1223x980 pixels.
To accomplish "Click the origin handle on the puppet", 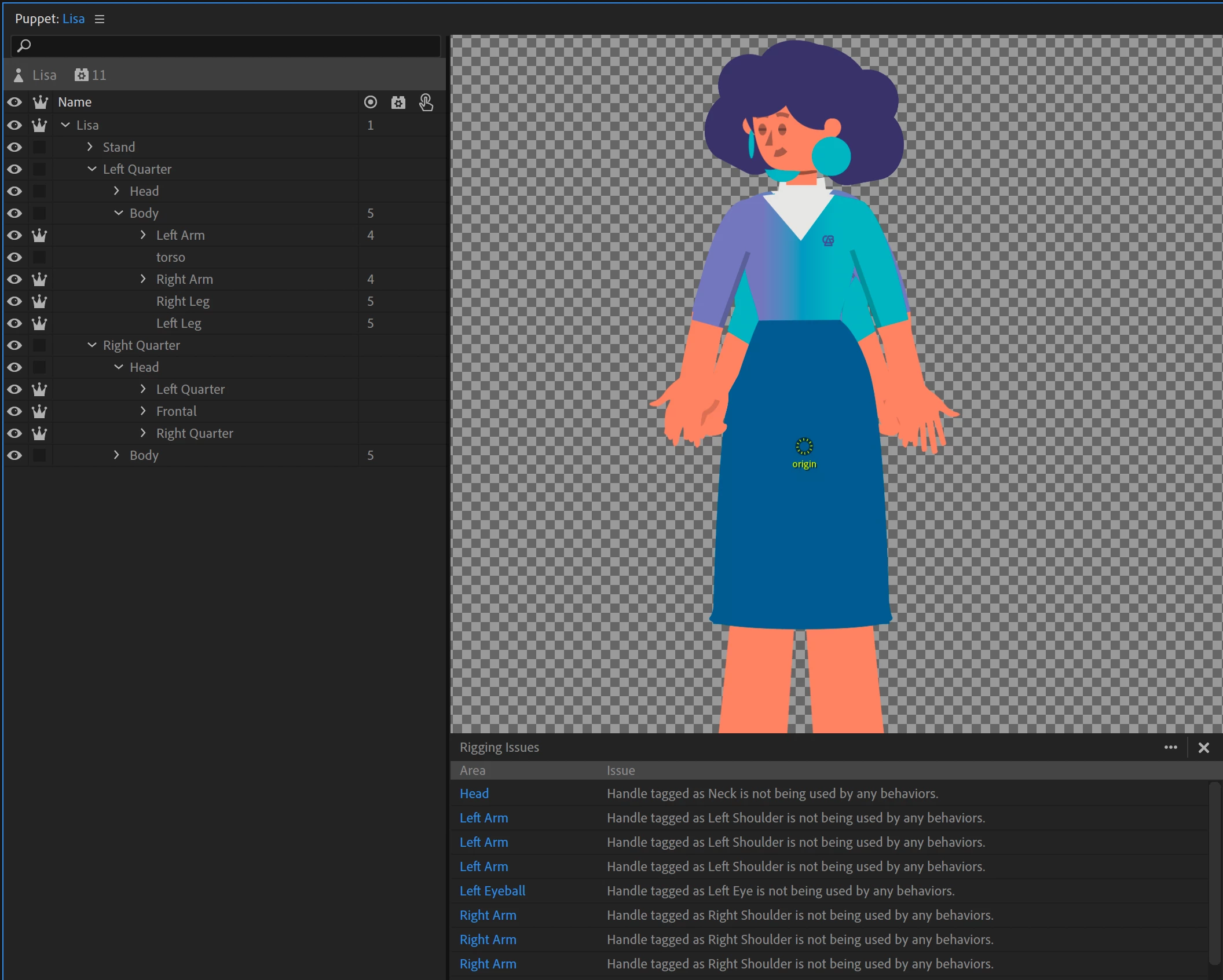I will pos(804,446).
